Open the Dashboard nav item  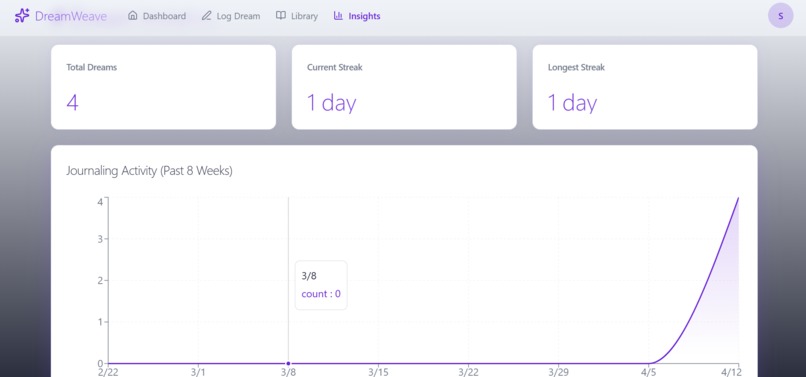[x=157, y=16]
